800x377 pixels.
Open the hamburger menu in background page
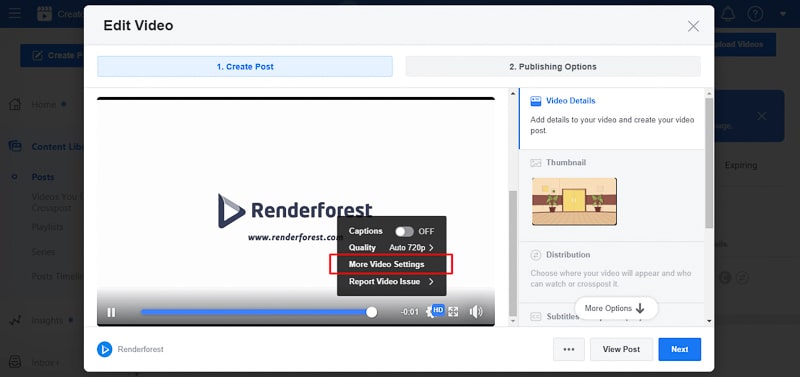tap(15, 13)
